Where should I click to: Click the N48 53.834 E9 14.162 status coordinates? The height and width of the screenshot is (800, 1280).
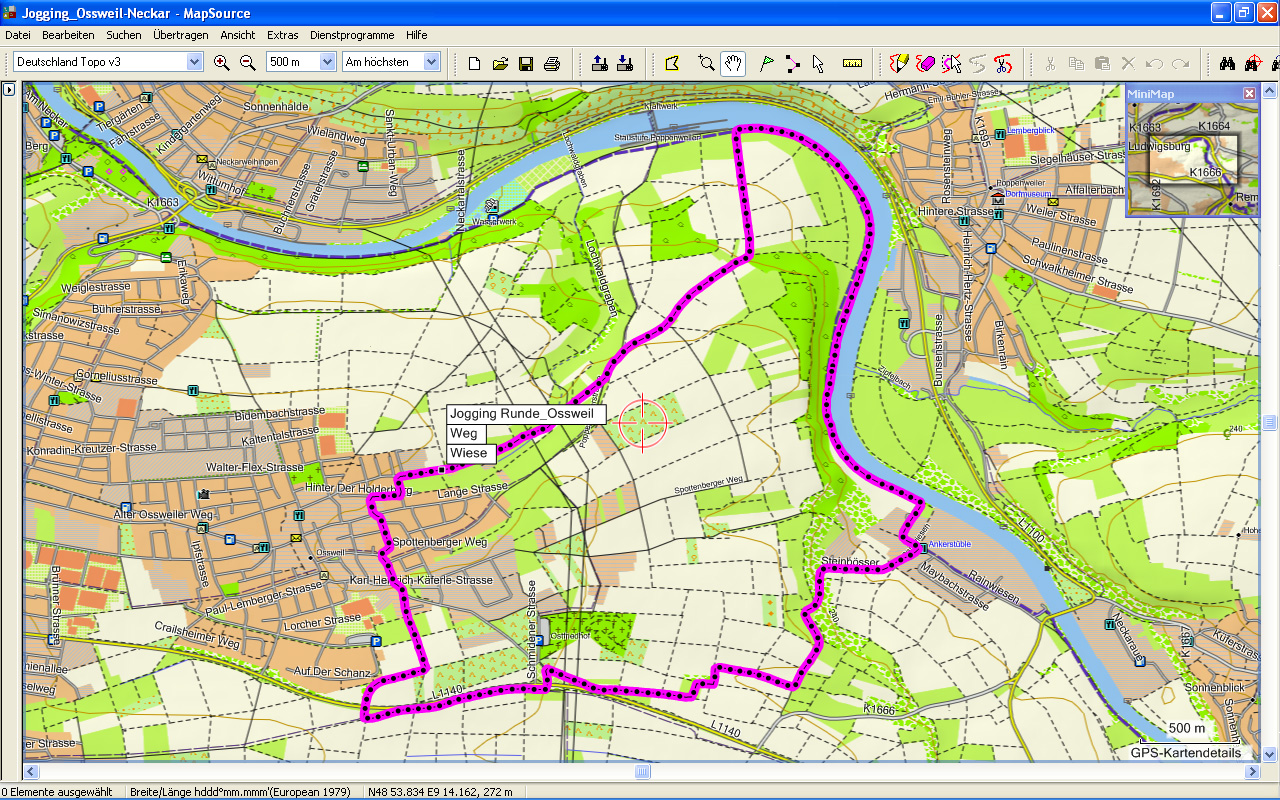(440, 792)
